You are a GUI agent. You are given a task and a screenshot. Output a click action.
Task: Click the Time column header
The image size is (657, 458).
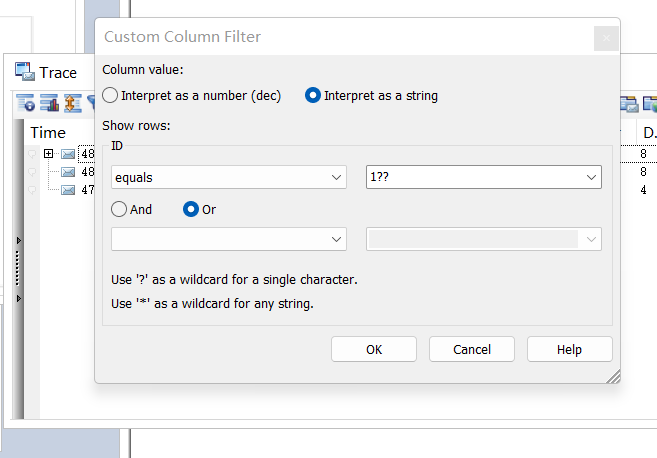[x=48, y=132]
